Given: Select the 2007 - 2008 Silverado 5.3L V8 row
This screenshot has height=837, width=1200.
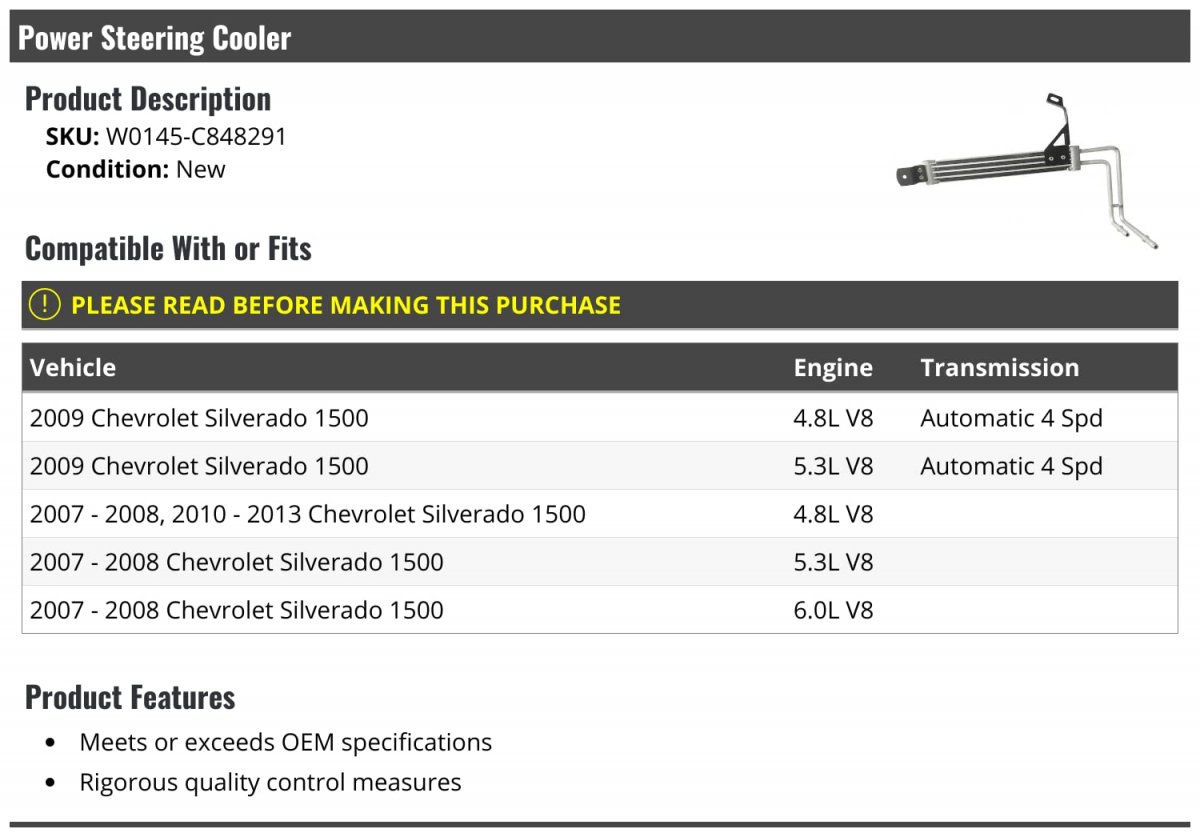Looking at the screenshot, I should tap(236, 562).
